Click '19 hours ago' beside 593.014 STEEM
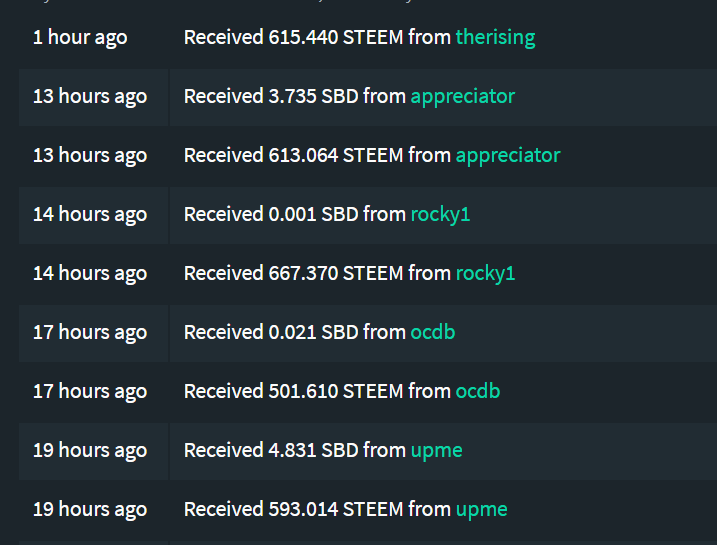The height and width of the screenshot is (545, 717). pos(90,509)
